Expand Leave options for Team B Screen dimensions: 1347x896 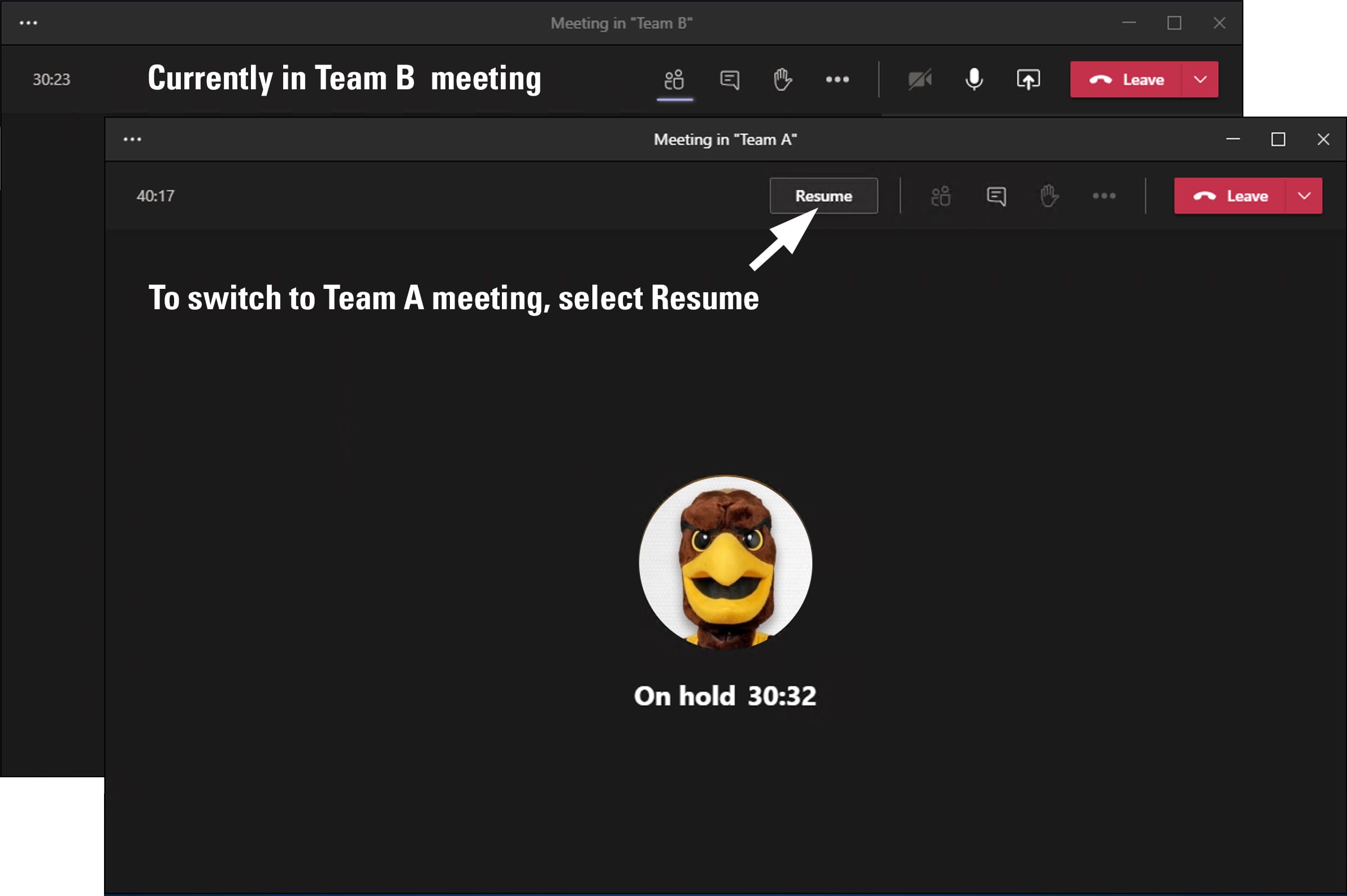[x=1200, y=80]
